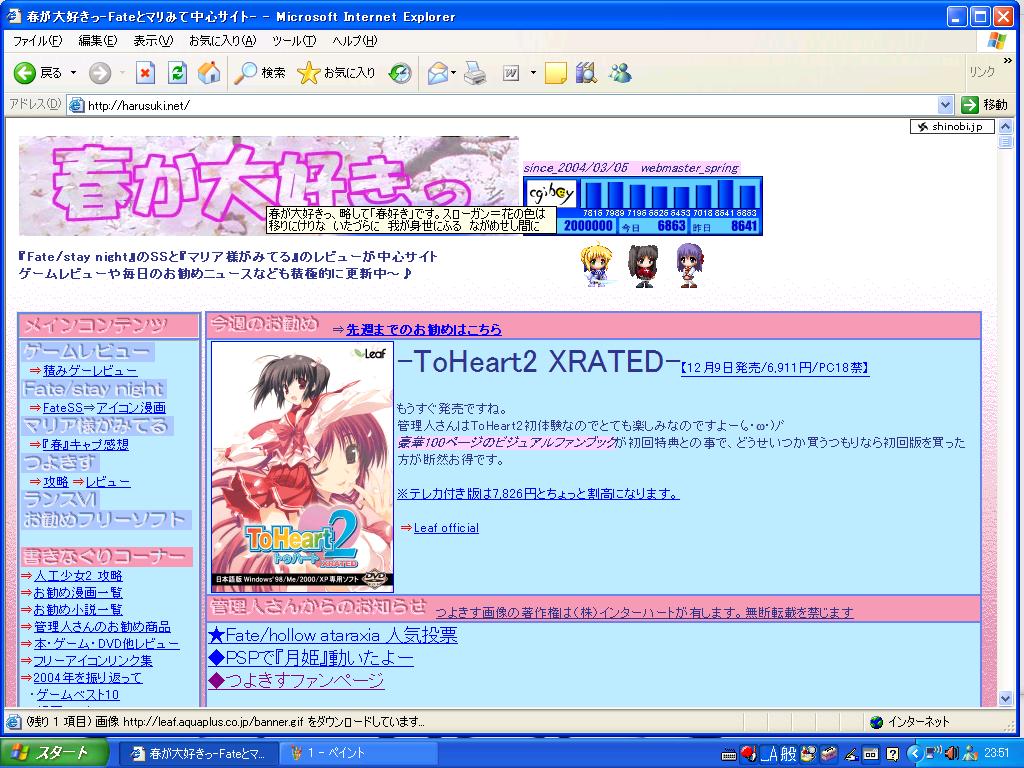The height and width of the screenshot is (768, 1024).
Task: Open the 積みゲーレビュー link
Action: coord(90,370)
